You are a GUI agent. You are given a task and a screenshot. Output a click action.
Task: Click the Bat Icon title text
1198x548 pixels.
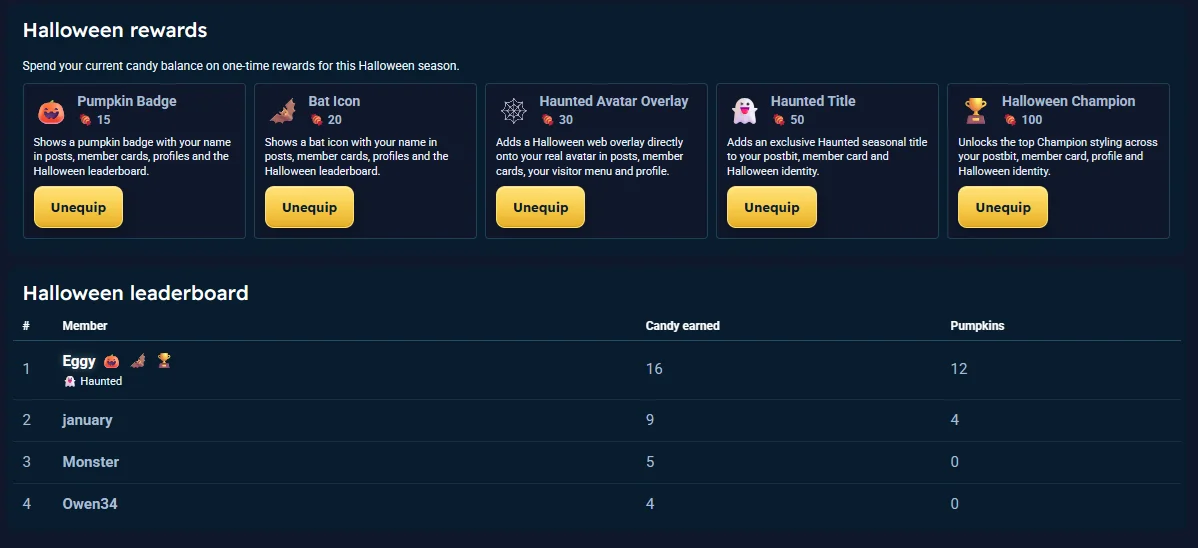coord(334,102)
